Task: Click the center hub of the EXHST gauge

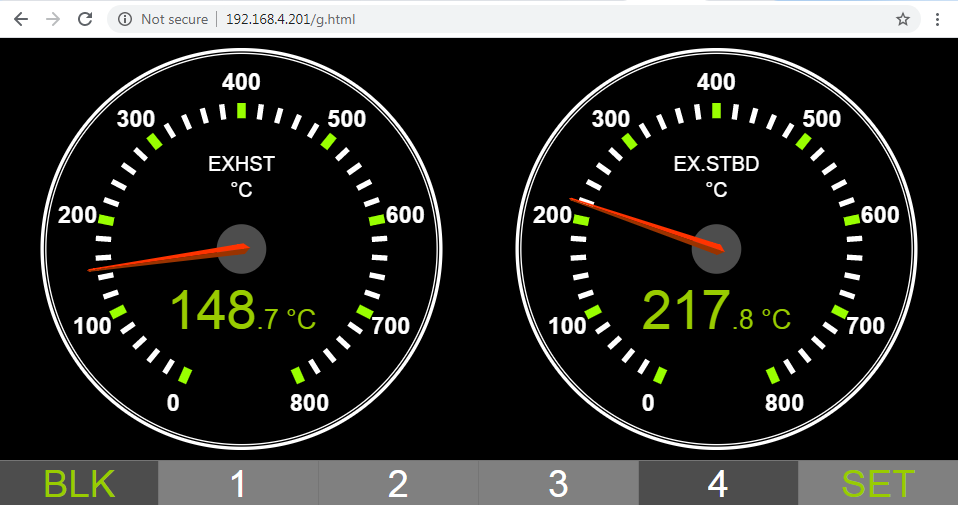Action: pos(242,249)
